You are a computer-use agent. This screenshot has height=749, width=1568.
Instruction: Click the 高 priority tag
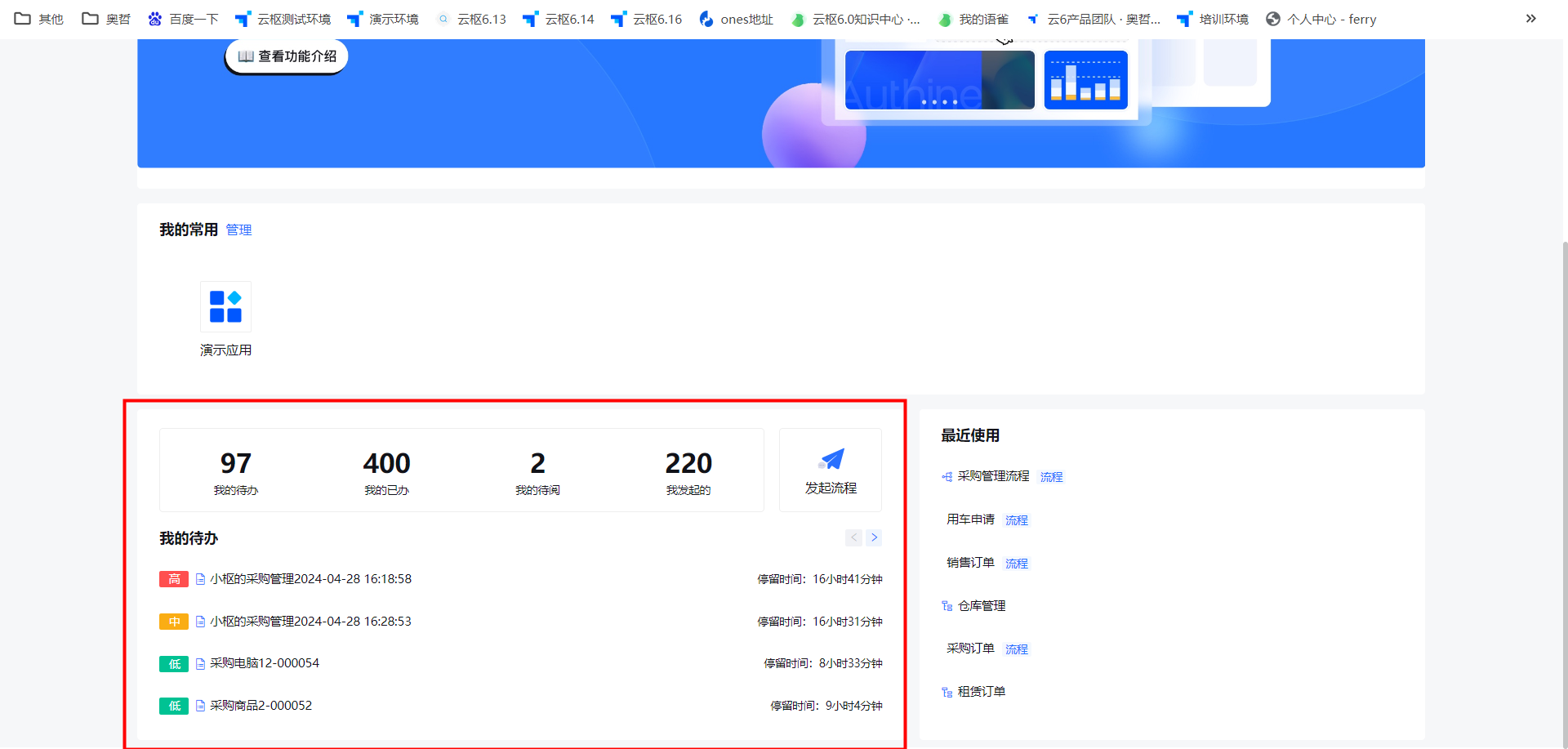tap(174, 579)
